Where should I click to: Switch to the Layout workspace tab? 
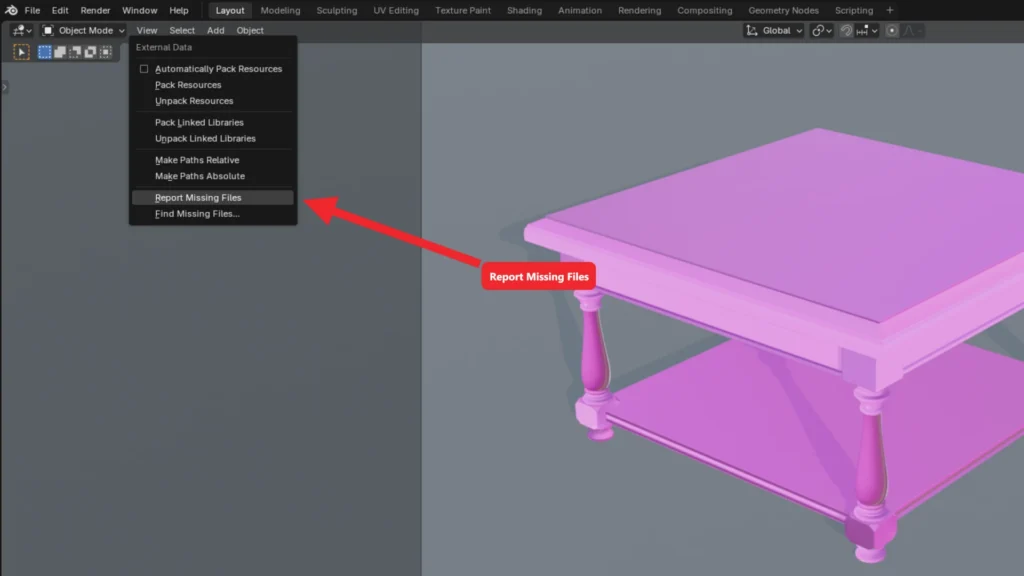230,10
